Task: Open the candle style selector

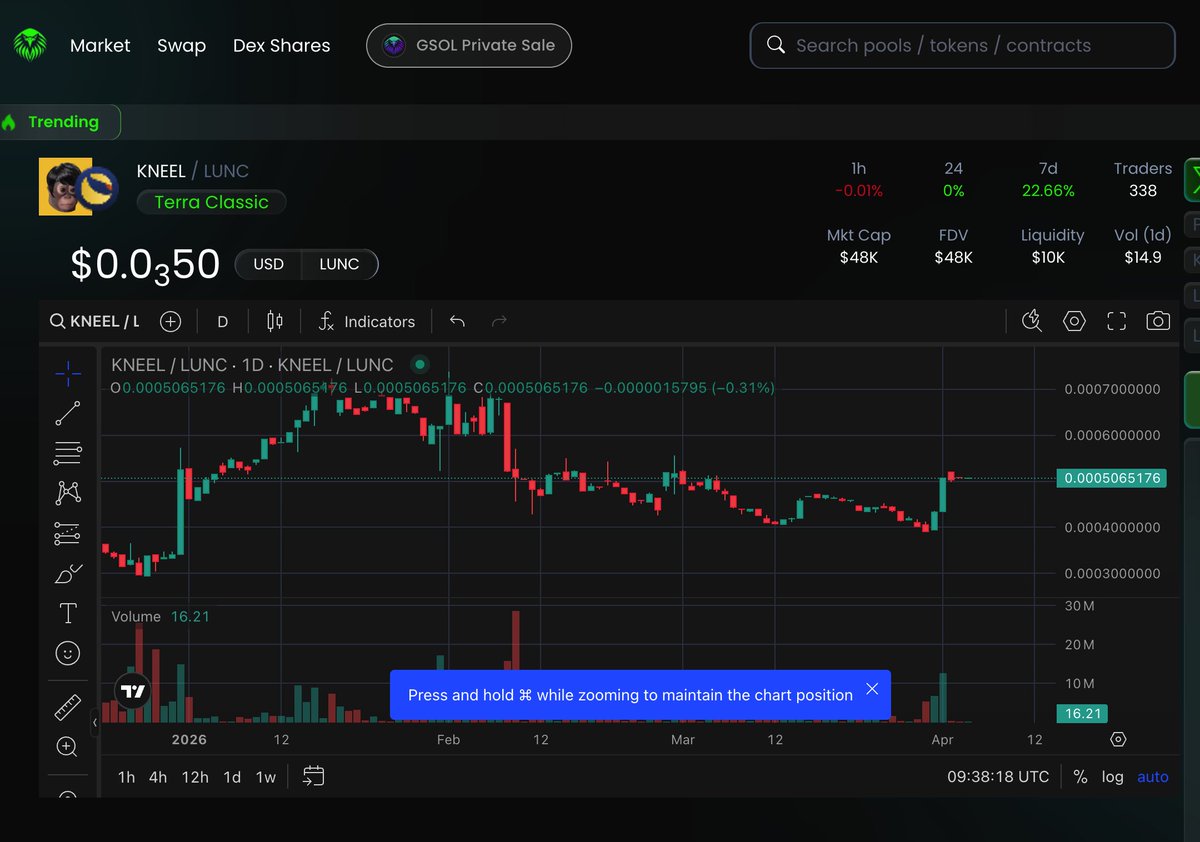Action: pos(274,321)
